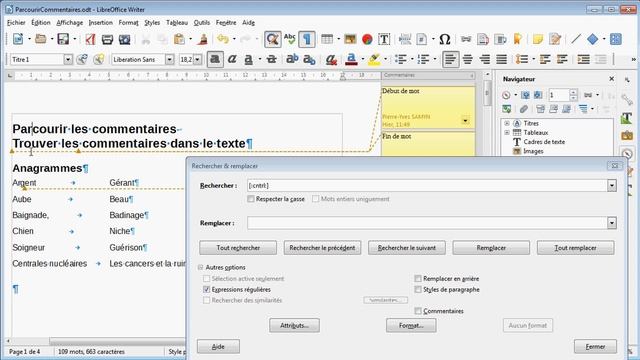Export document as PDF
This screenshot has width=640, height=360.
[x=90, y=39]
